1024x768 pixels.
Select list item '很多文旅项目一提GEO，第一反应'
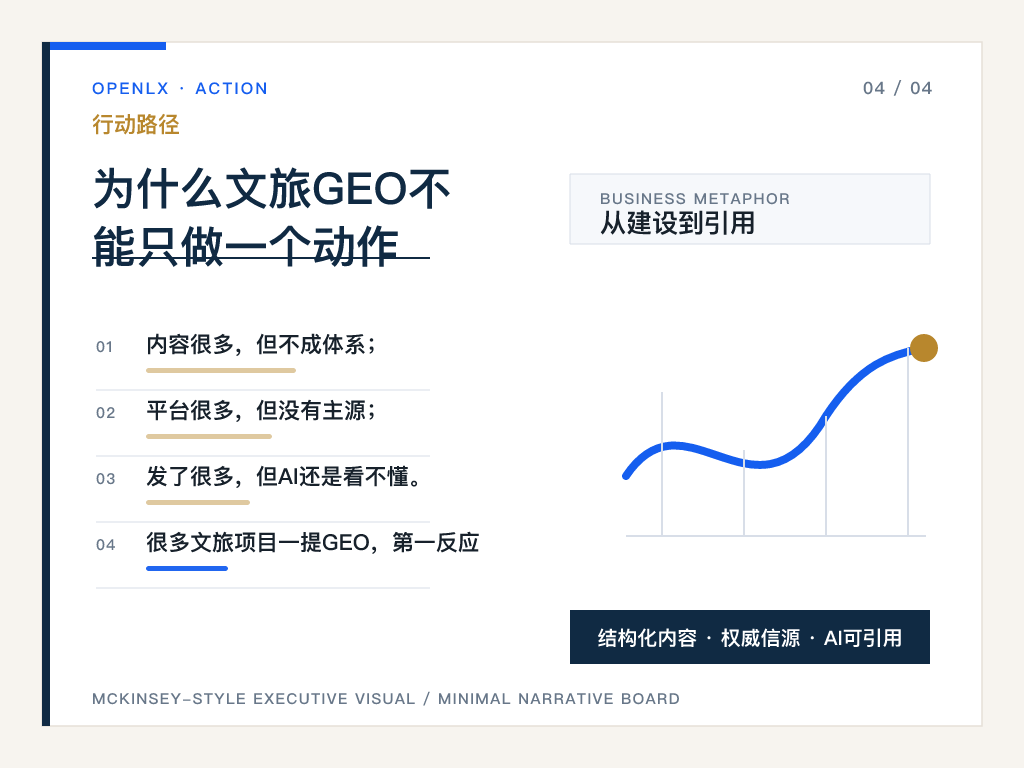click(x=313, y=542)
